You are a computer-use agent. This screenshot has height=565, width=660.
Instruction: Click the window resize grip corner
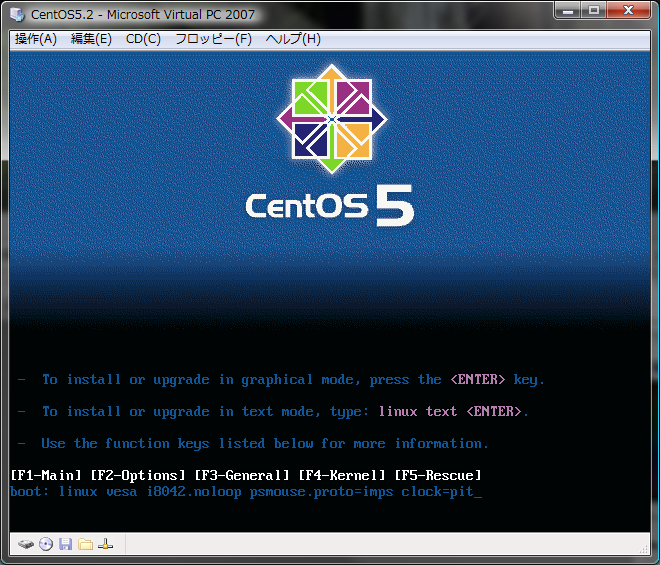click(644, 549)
